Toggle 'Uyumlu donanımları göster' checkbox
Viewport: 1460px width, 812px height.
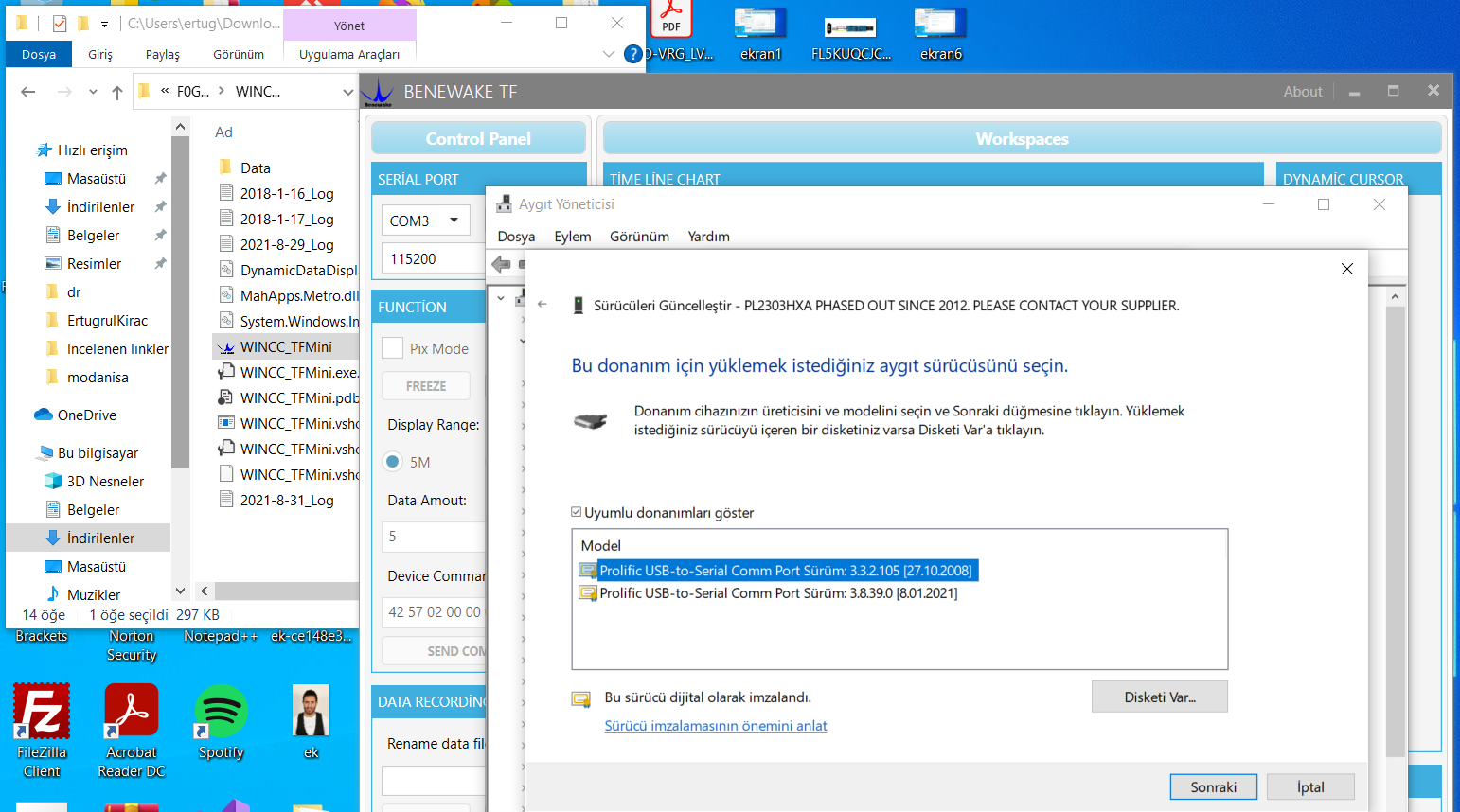tap(576, 512)
